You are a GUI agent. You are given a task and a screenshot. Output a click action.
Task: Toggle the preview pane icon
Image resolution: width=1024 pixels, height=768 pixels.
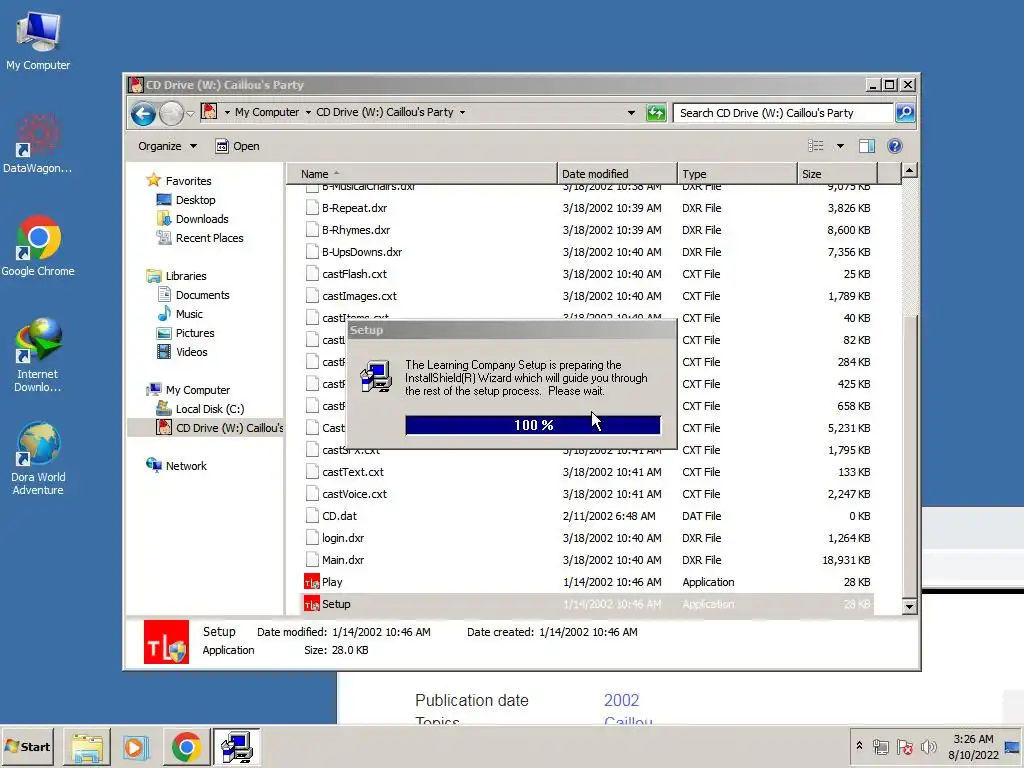867,146
